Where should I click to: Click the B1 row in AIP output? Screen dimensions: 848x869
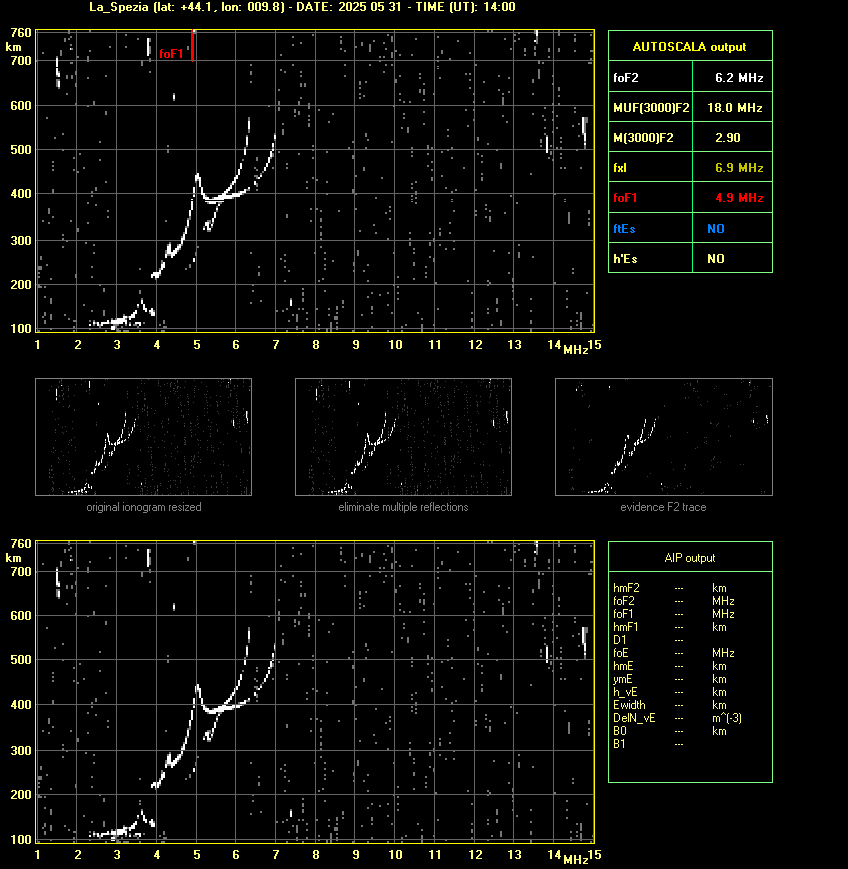[x=648, y=744]
